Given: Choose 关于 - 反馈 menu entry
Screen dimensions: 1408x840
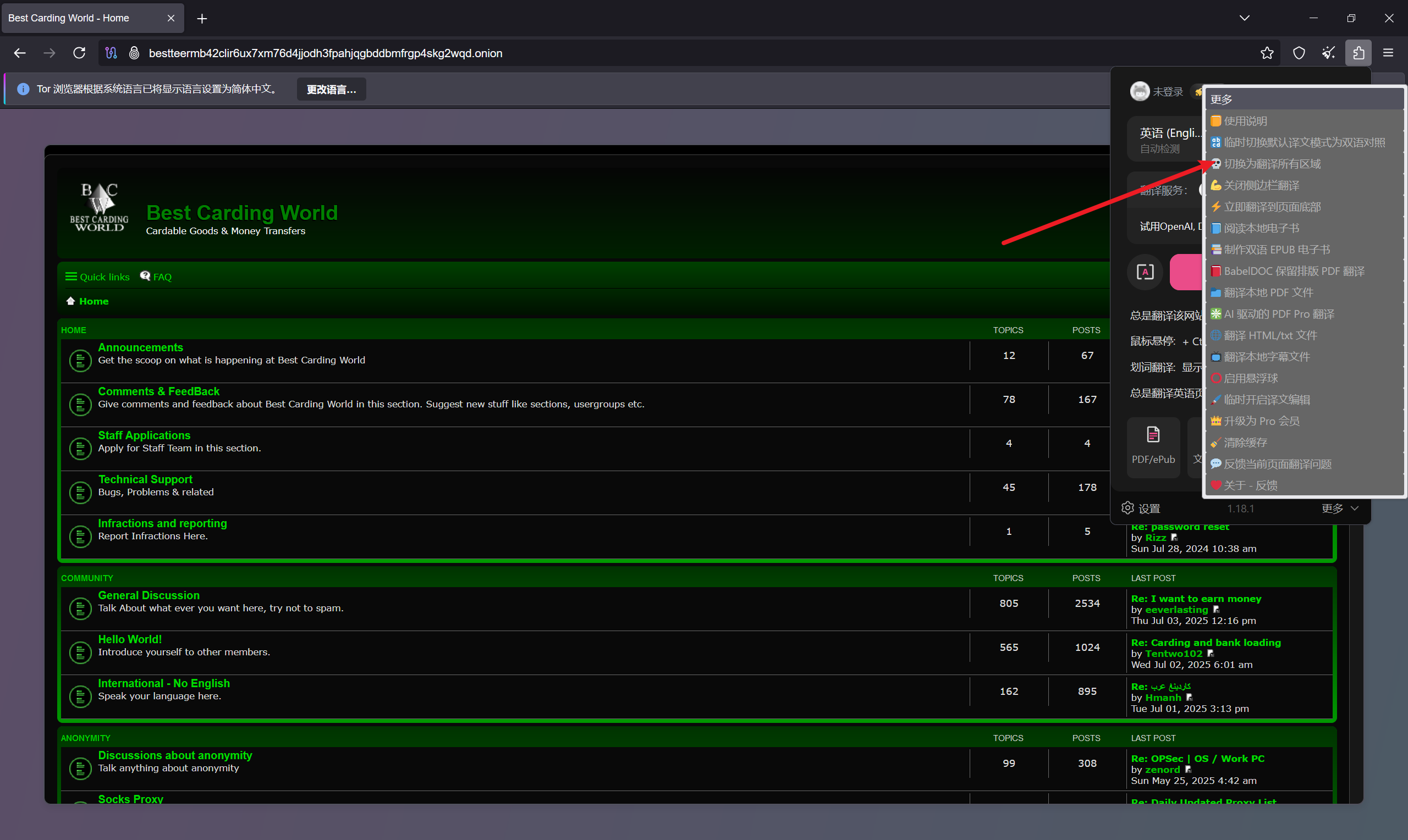Looking at the screenshot, I should [1305, 485].
